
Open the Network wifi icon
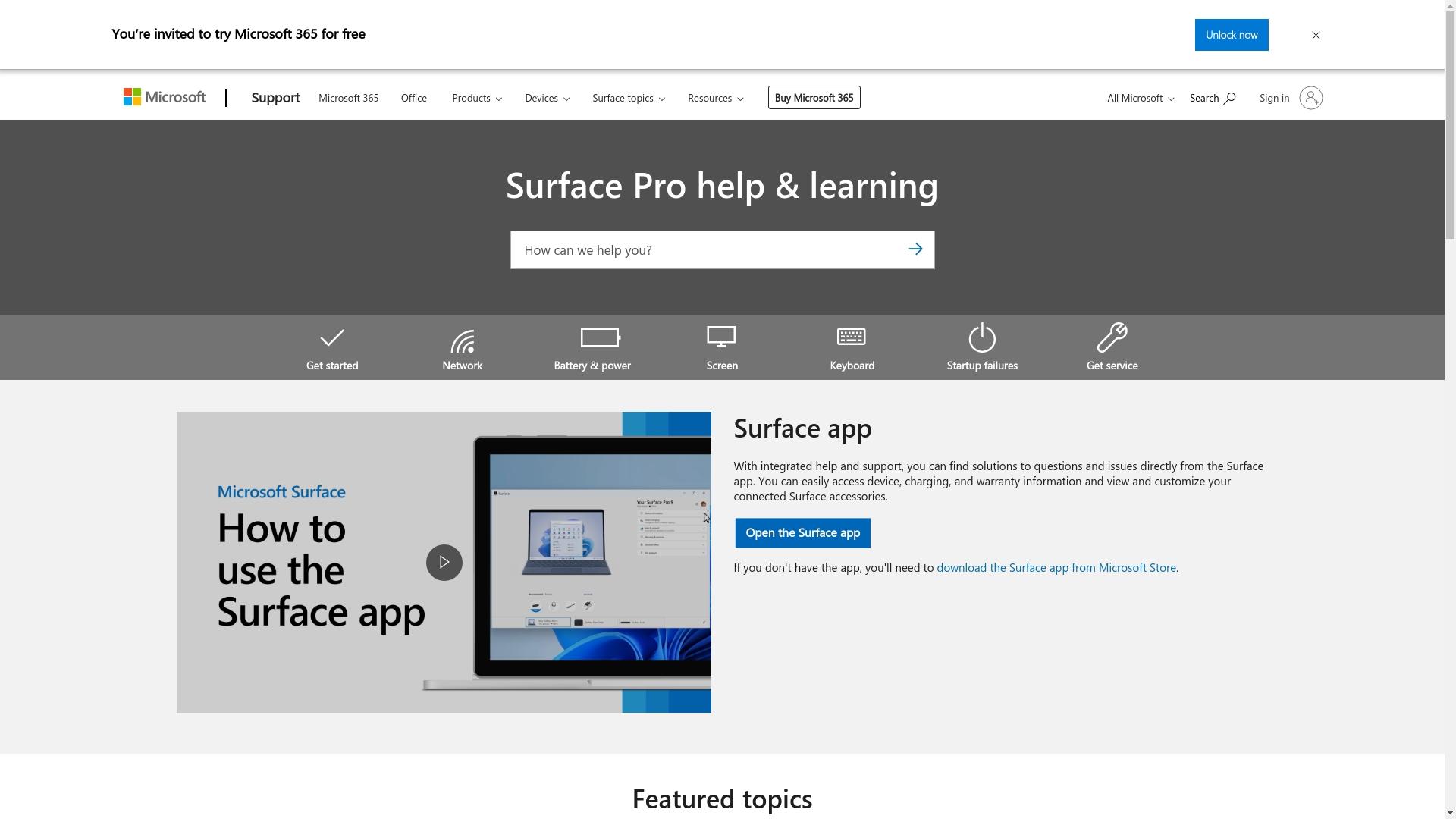(463, 340)
